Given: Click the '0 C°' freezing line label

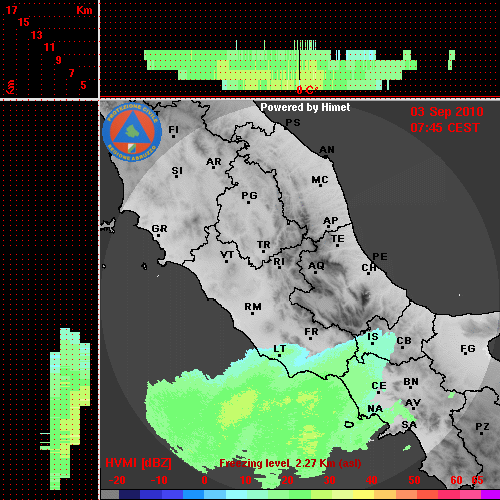Looking at the screenshot, I should point(307,90).
